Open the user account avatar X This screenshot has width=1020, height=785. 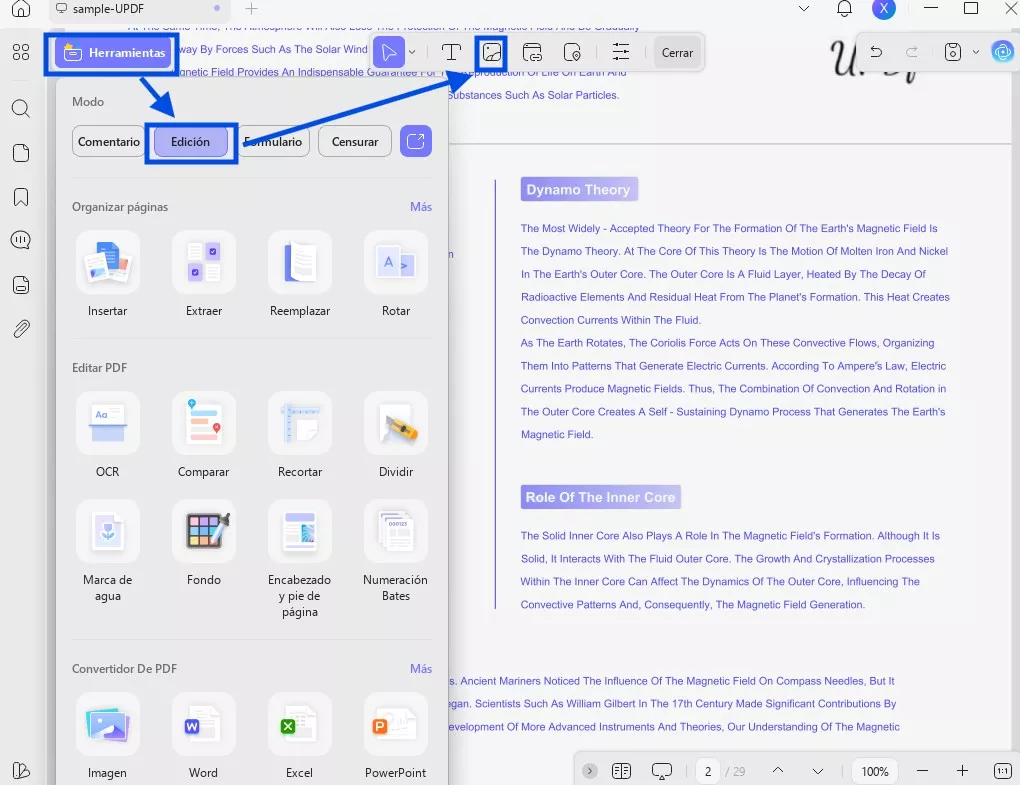click(x=883, y=8)
